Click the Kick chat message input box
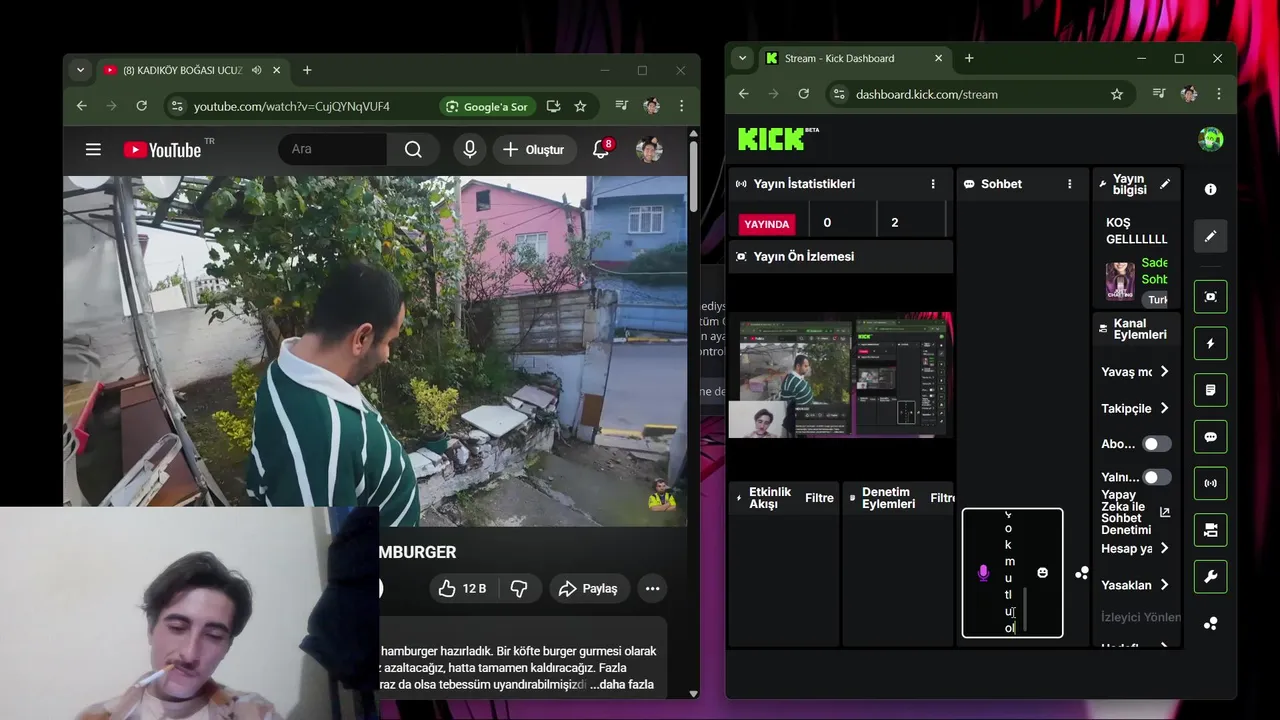1280x720 pixels. 1013,573
